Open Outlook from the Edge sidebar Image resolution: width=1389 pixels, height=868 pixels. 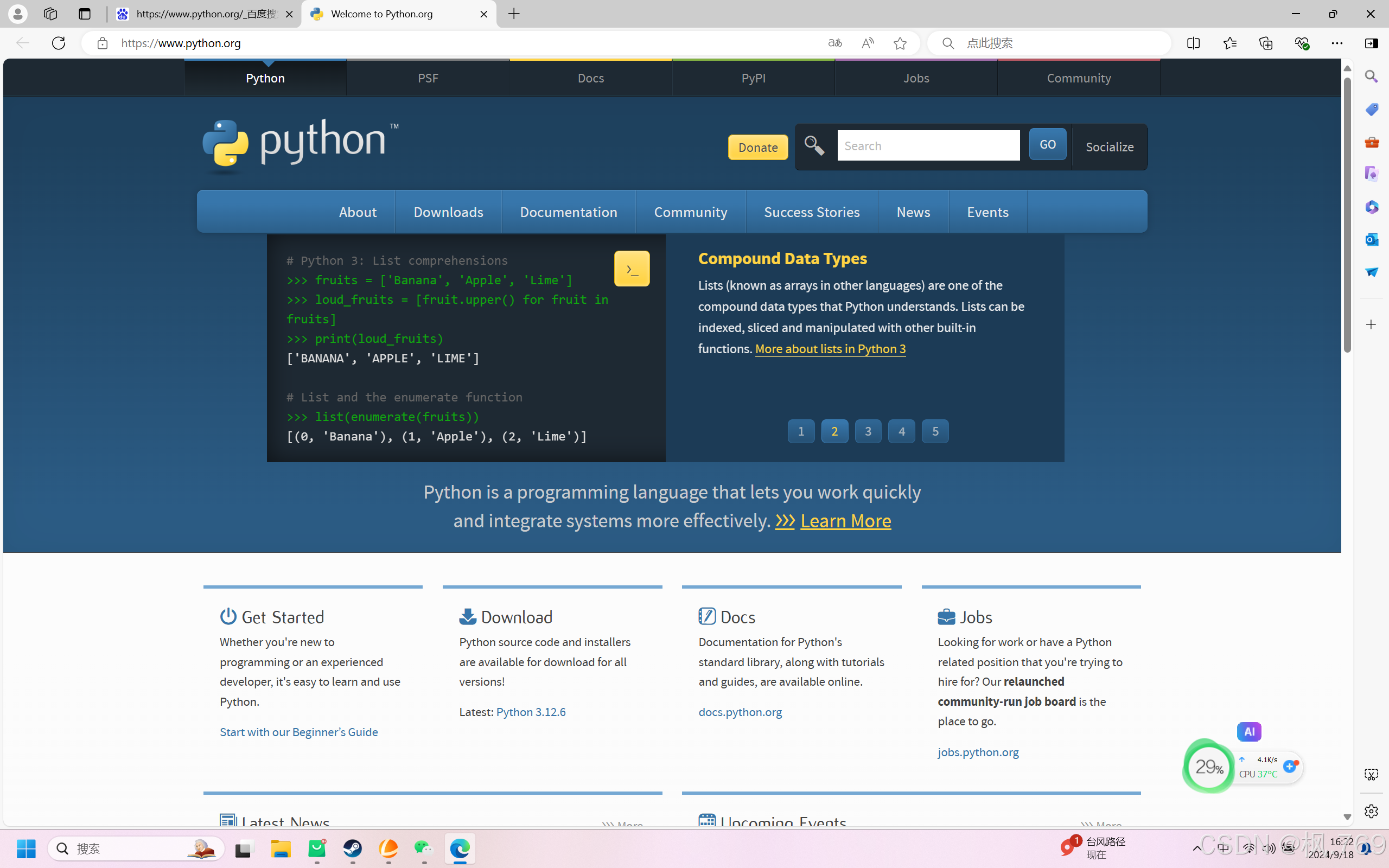coord(1372,240)
